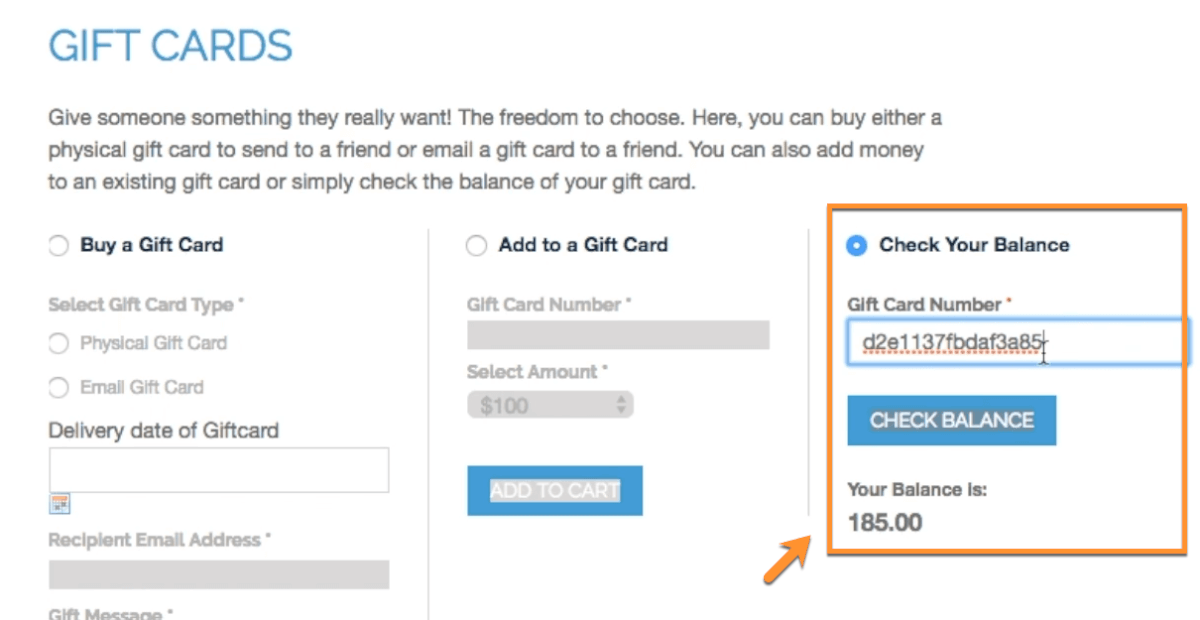Click the 'Your Balance is:' label

tap(917, 490)
